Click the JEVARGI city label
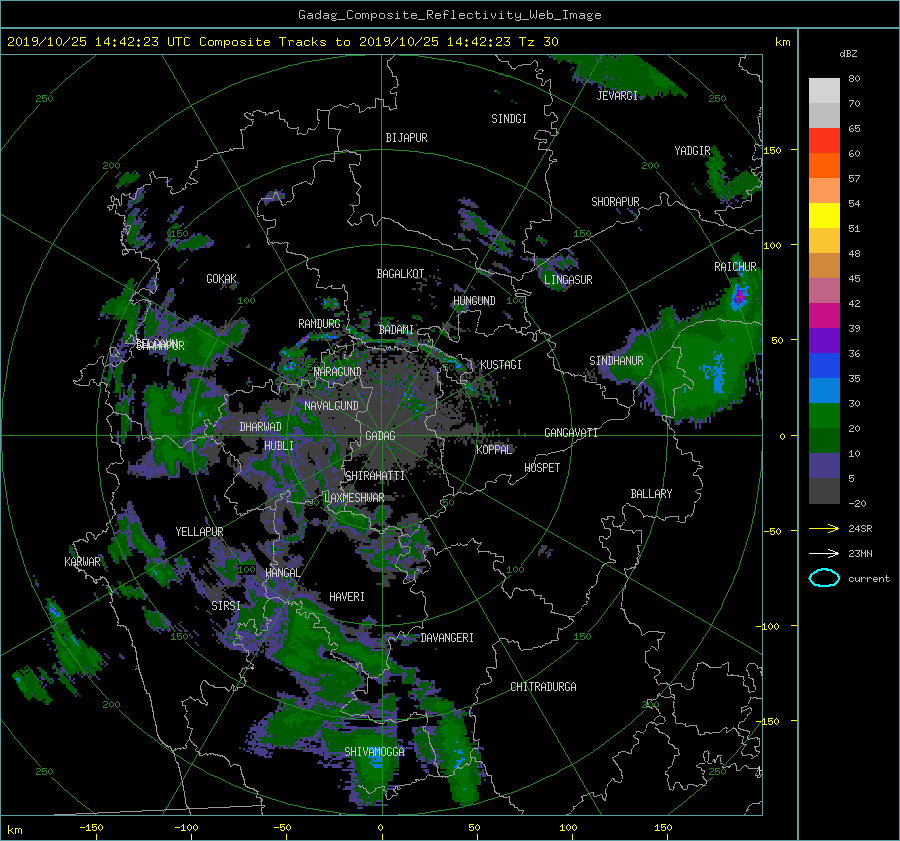 coord(617,96)
